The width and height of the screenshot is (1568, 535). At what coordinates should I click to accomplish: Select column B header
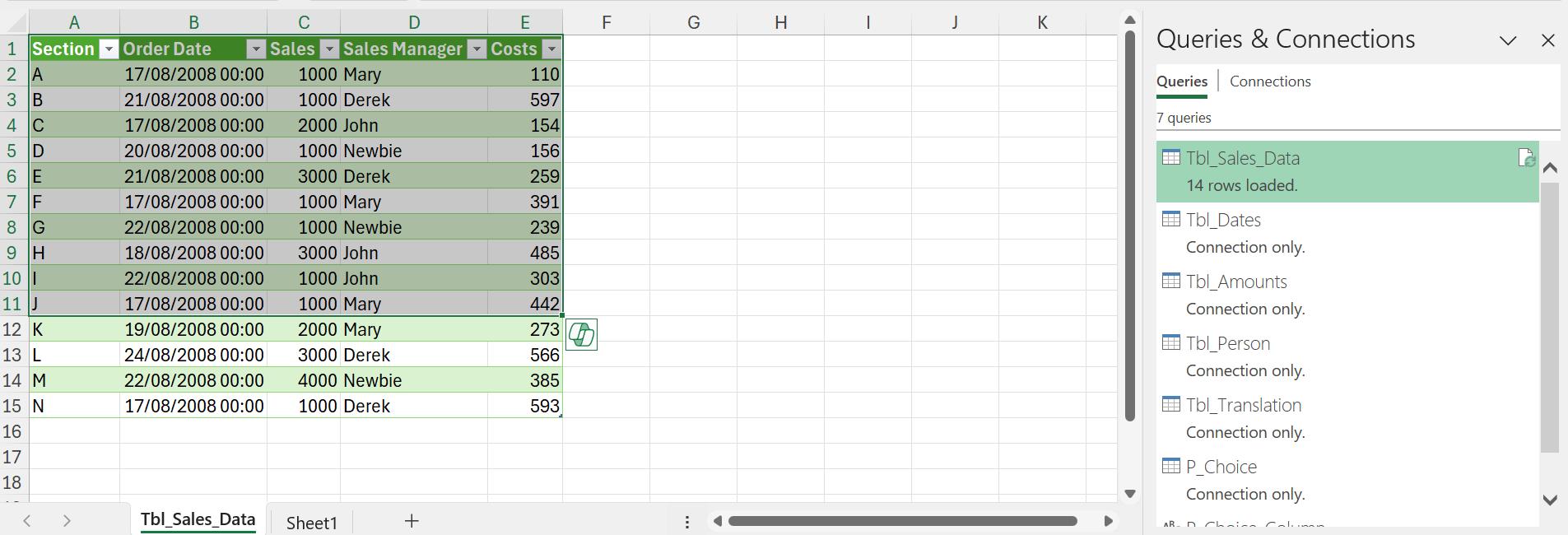tap(193, 23)
